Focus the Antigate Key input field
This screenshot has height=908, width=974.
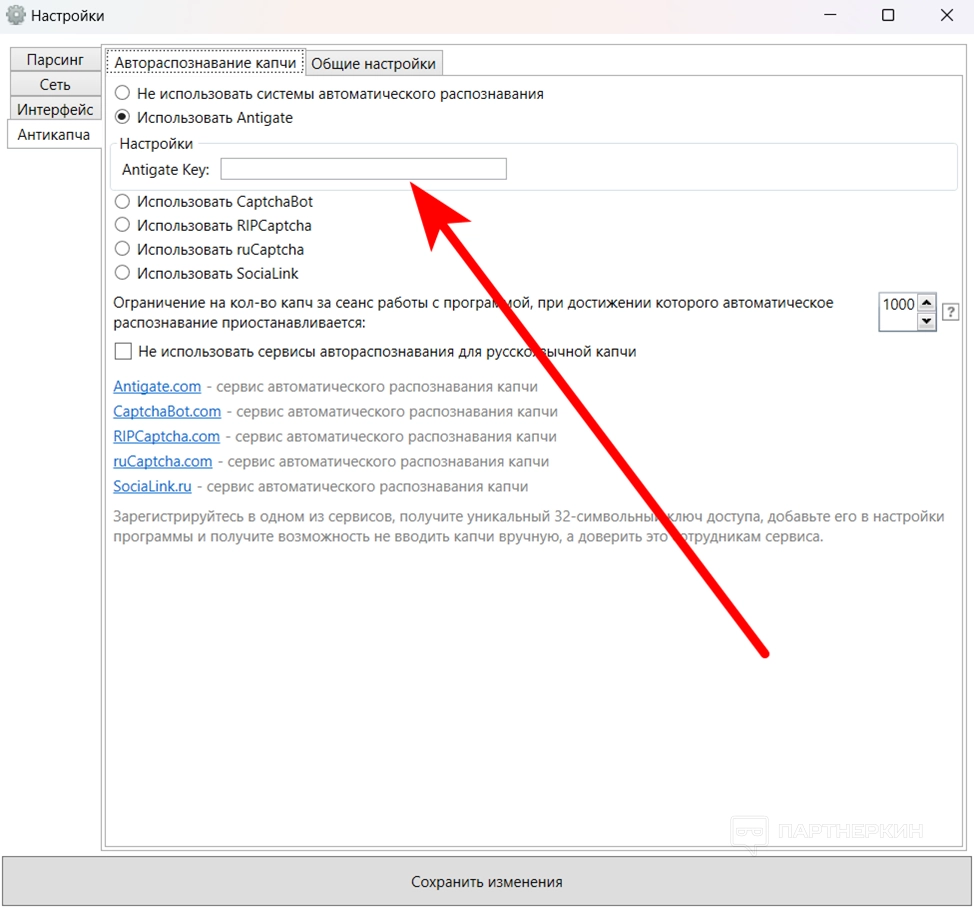click(363, 169)
